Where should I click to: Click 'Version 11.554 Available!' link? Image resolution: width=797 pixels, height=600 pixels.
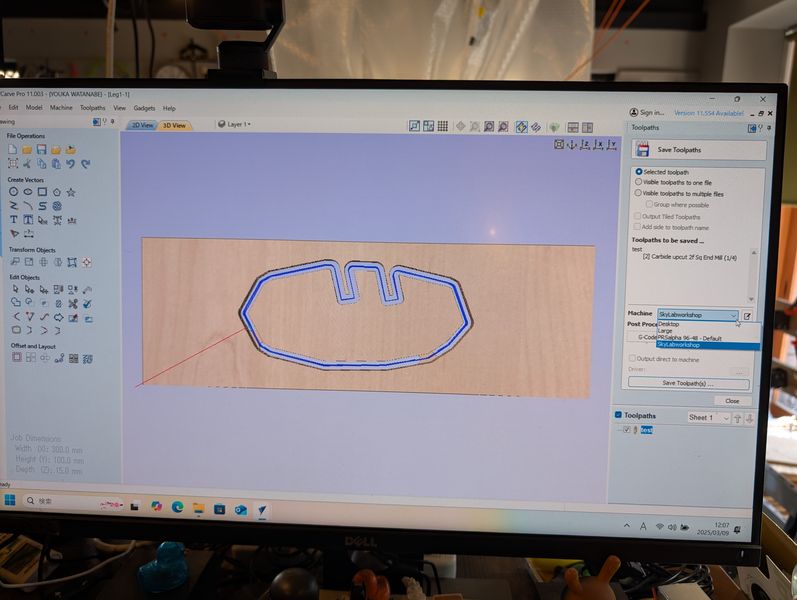(709, 113)
